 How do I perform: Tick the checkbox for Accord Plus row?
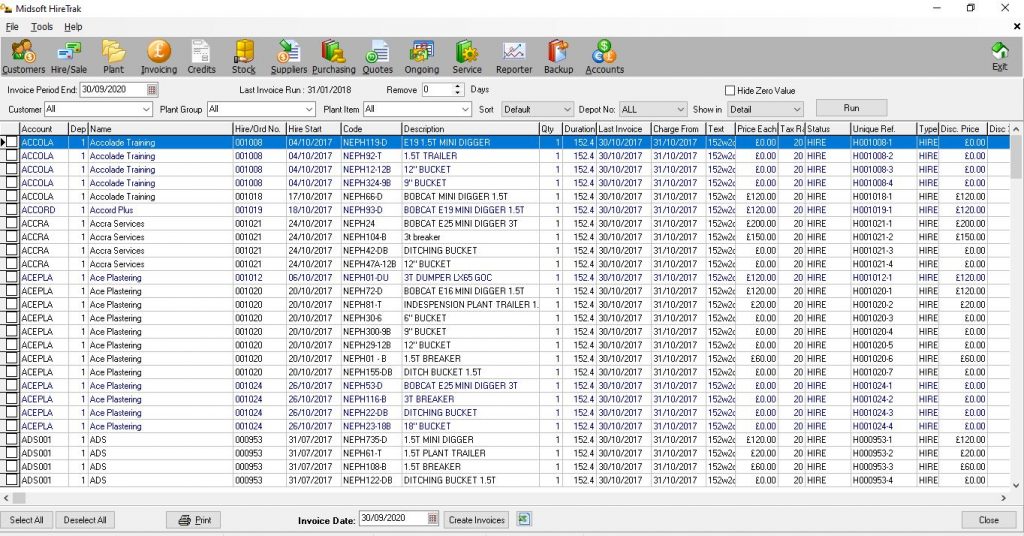[x=12, y=210]
